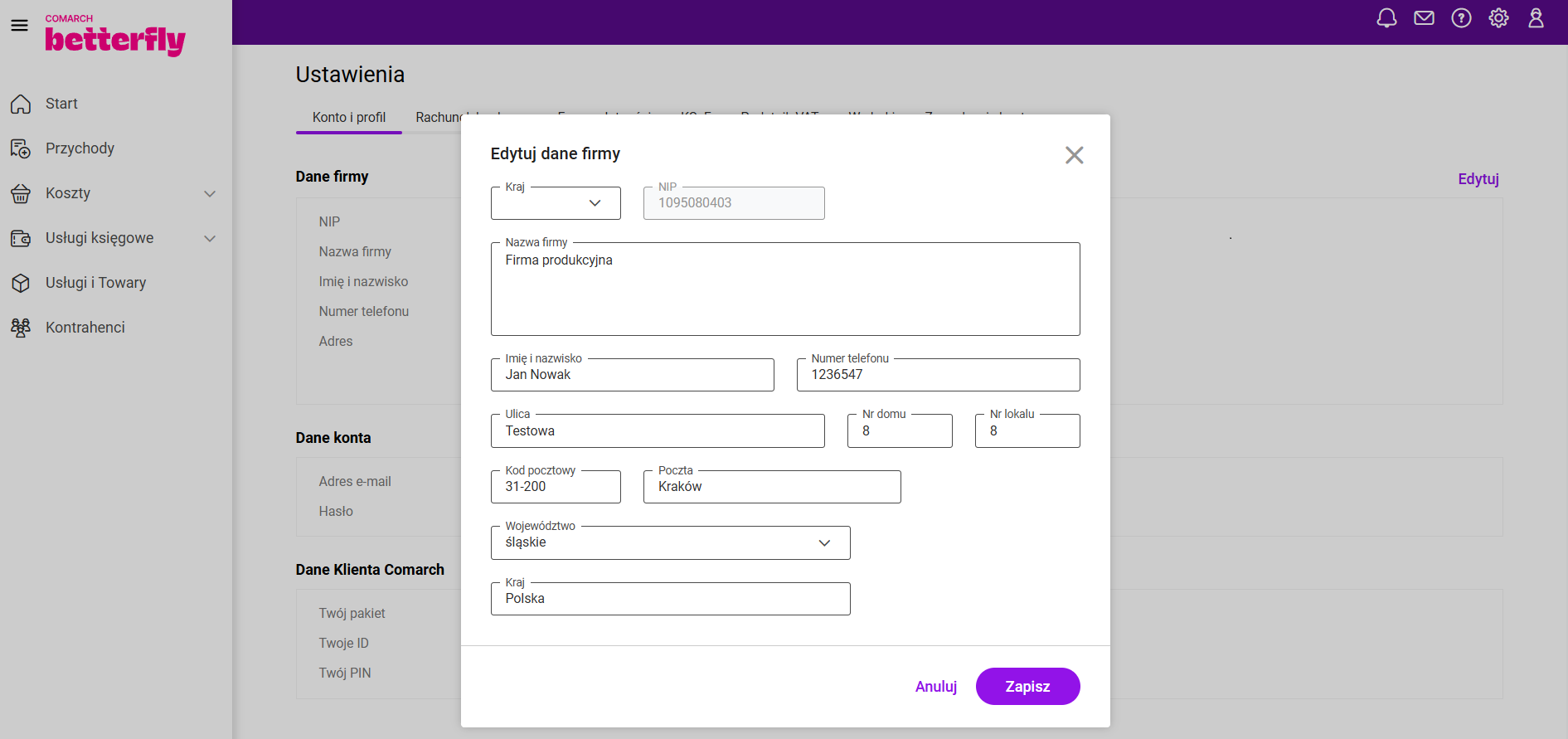Expand the Usługi księgowe submenu chevron

pyautogui.click(x=210, y=238)
